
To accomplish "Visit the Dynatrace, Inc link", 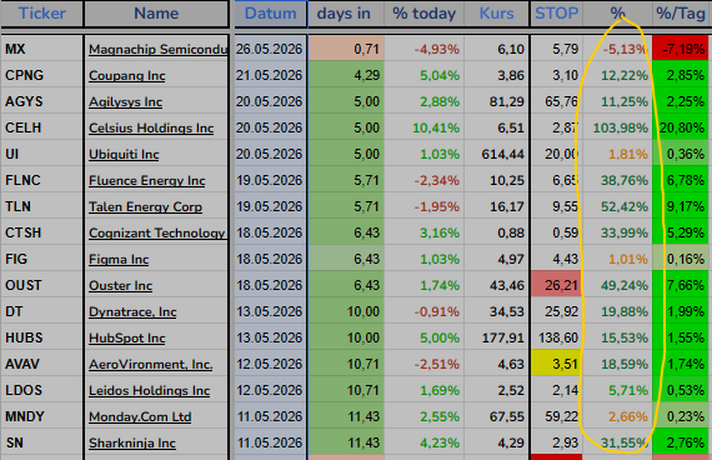I will click(133, 312).
